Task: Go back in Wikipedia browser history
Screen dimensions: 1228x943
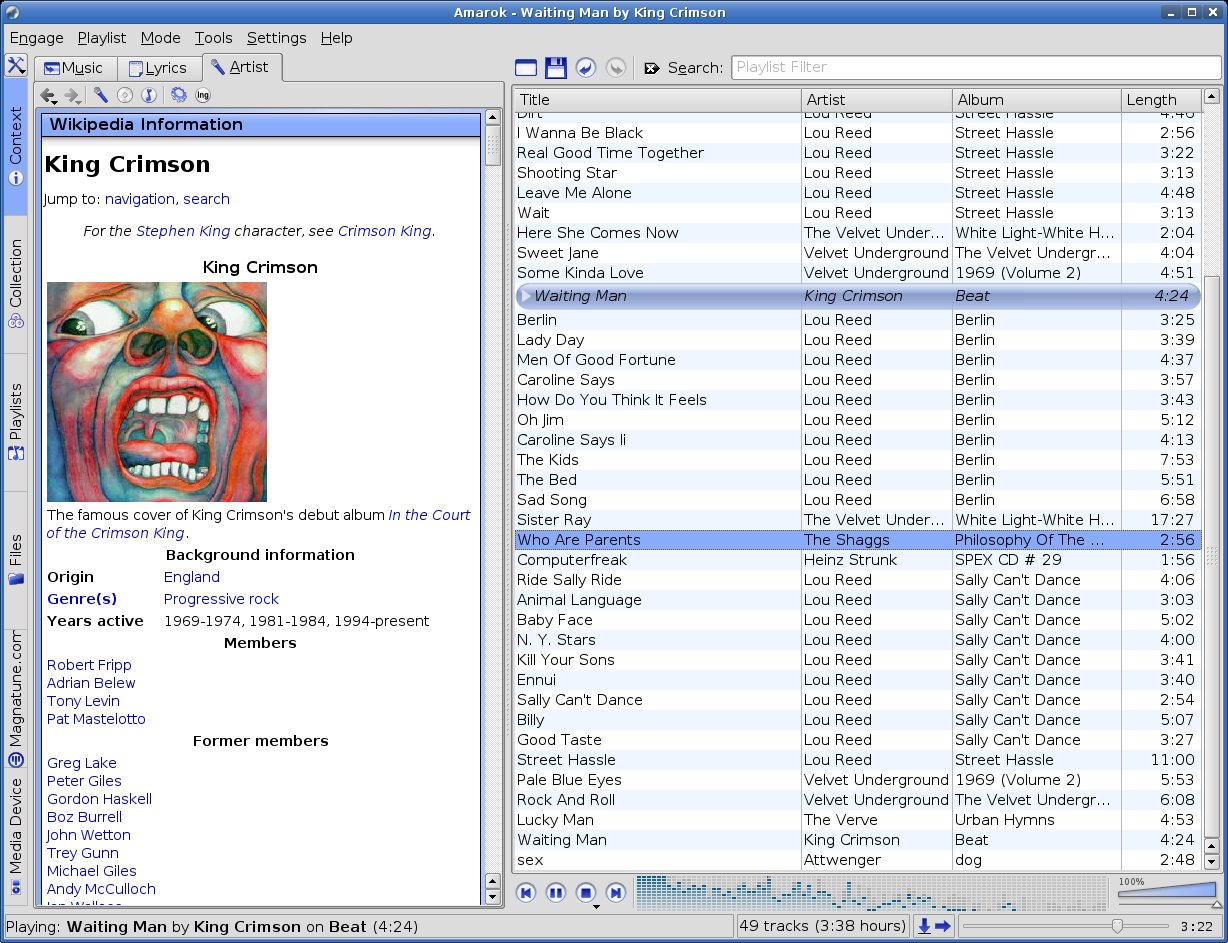Action: 48,96
